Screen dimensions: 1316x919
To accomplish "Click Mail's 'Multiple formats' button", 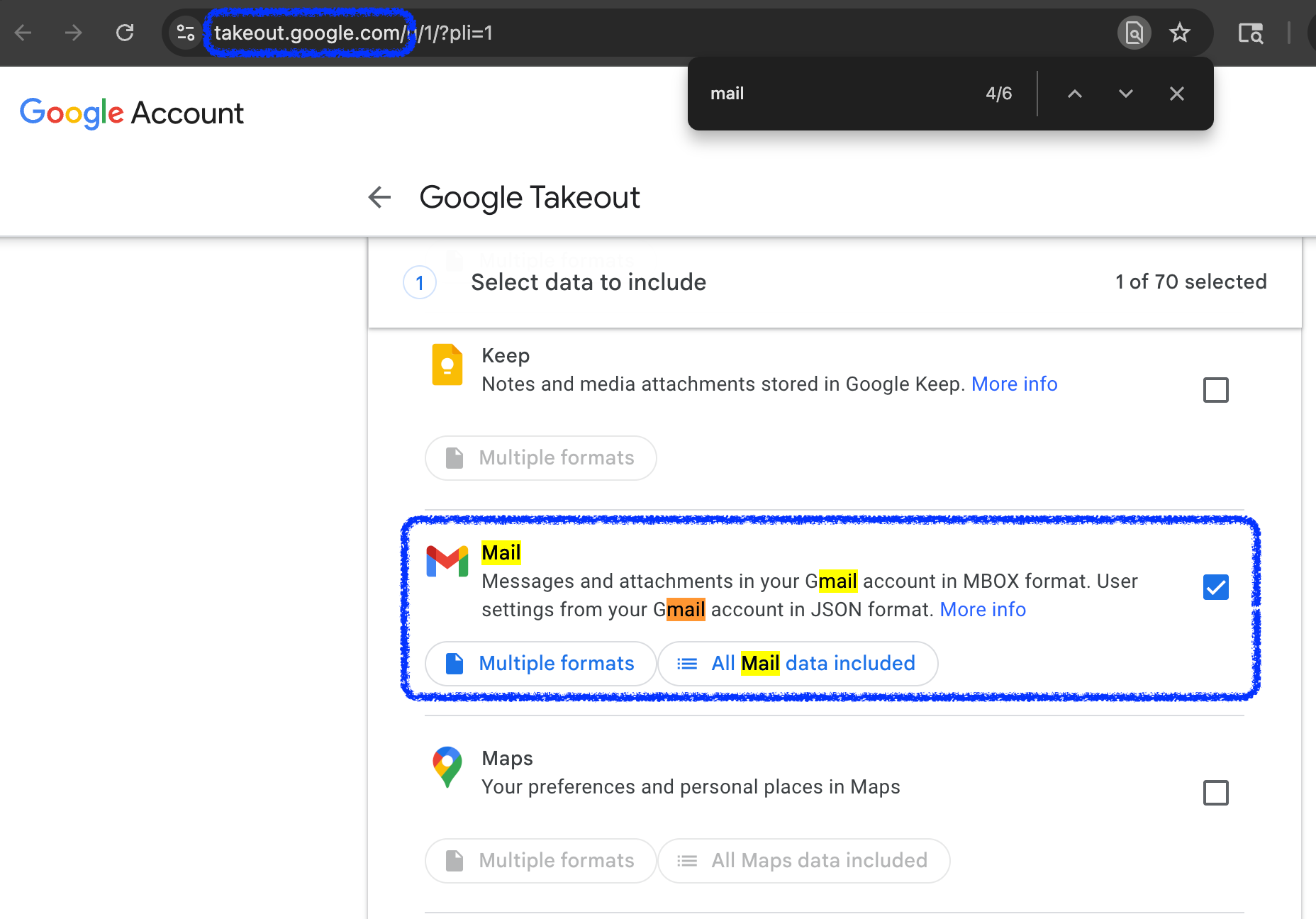I will [541, 664].
